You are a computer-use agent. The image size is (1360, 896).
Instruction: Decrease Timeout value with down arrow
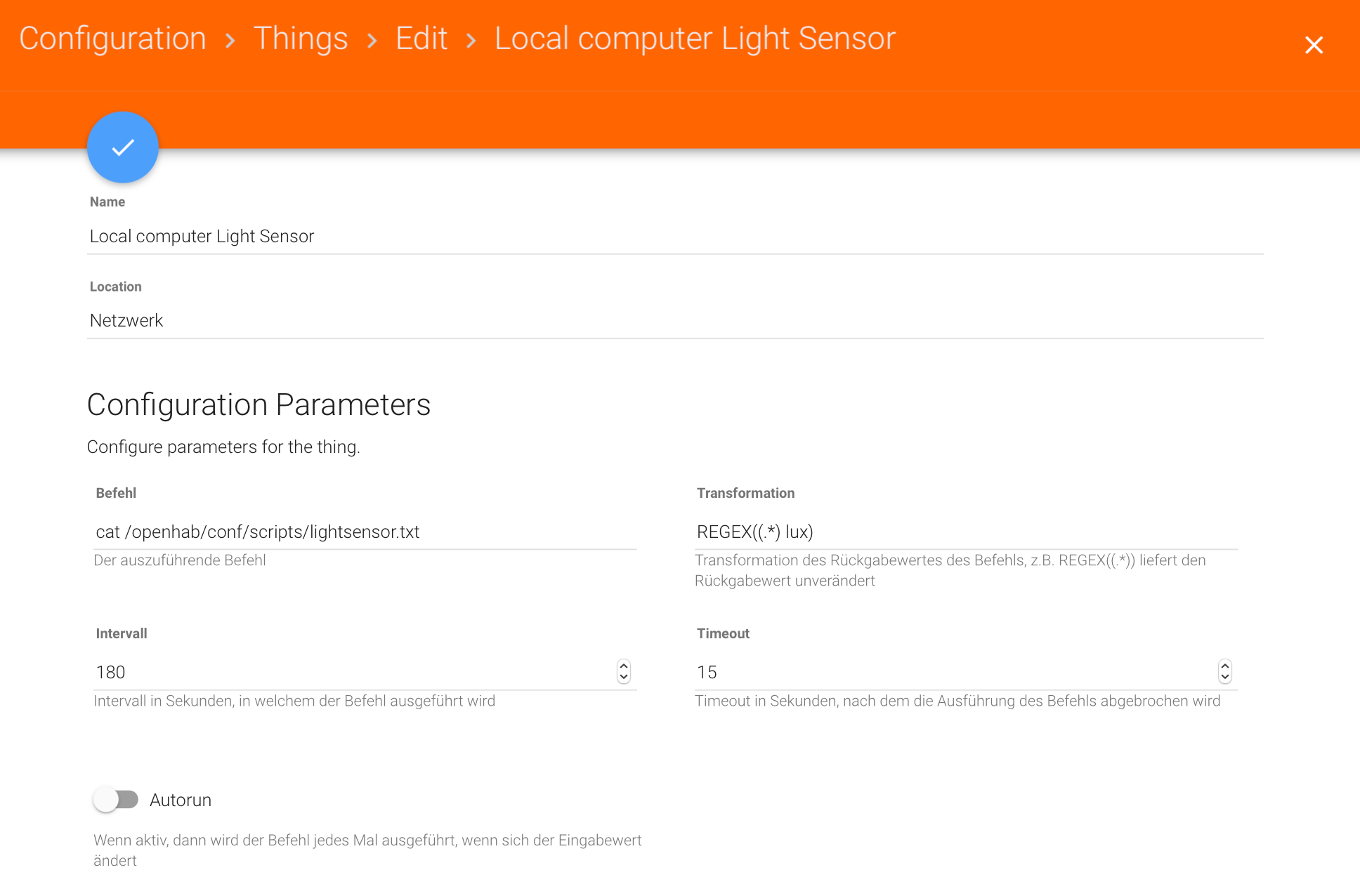pos(1225,677)
